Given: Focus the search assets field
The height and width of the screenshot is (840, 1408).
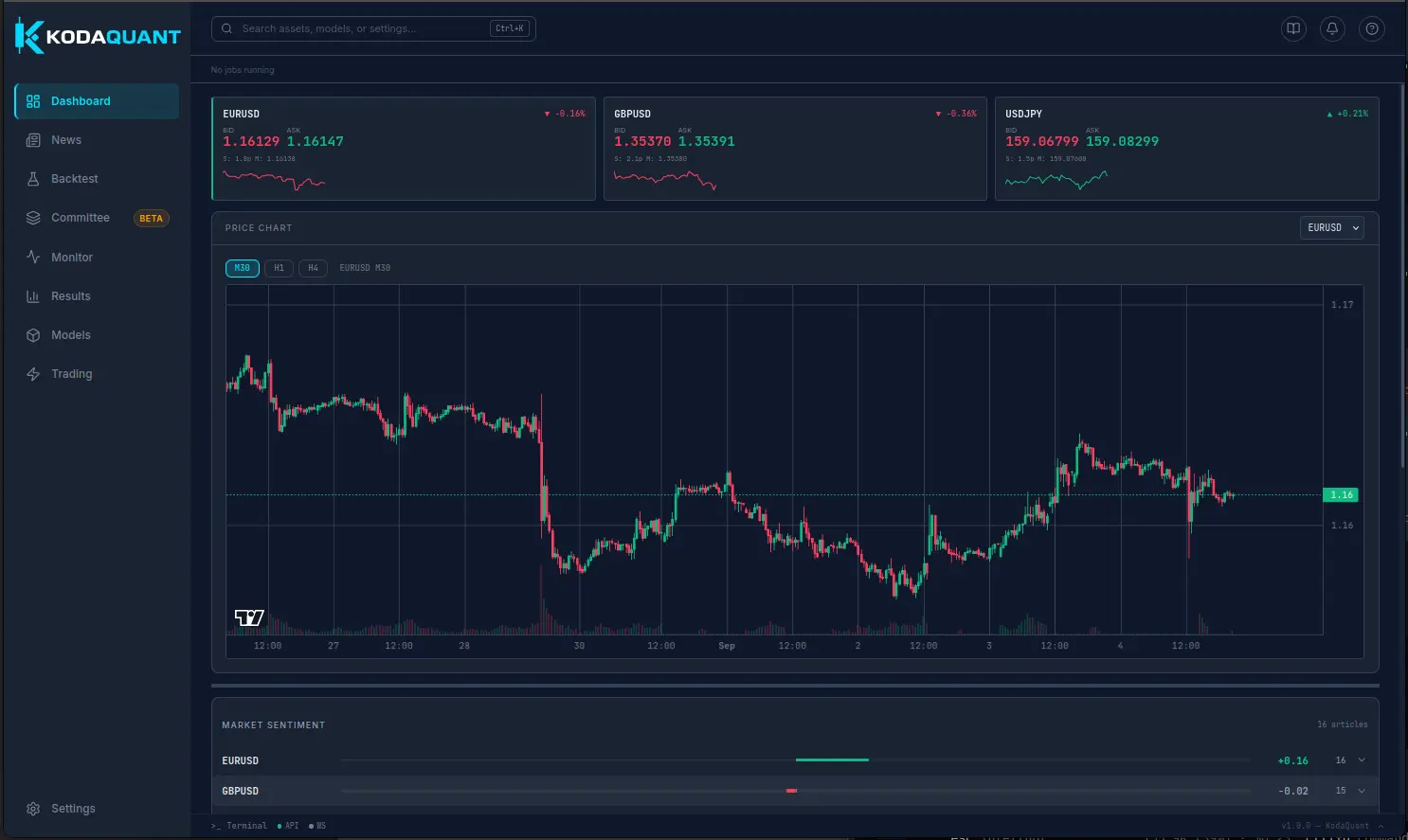Looking at the screenshot, I should tap(373, 28).
